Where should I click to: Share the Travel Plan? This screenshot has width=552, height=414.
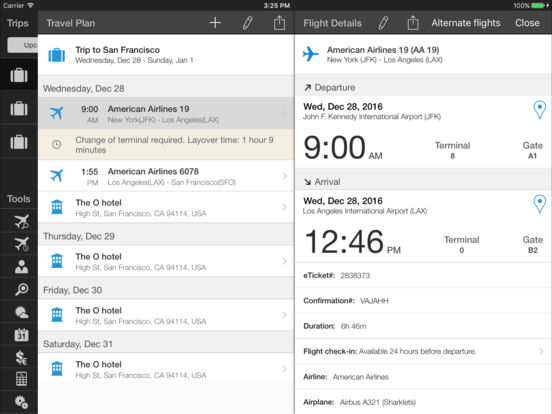coord(279,23)
